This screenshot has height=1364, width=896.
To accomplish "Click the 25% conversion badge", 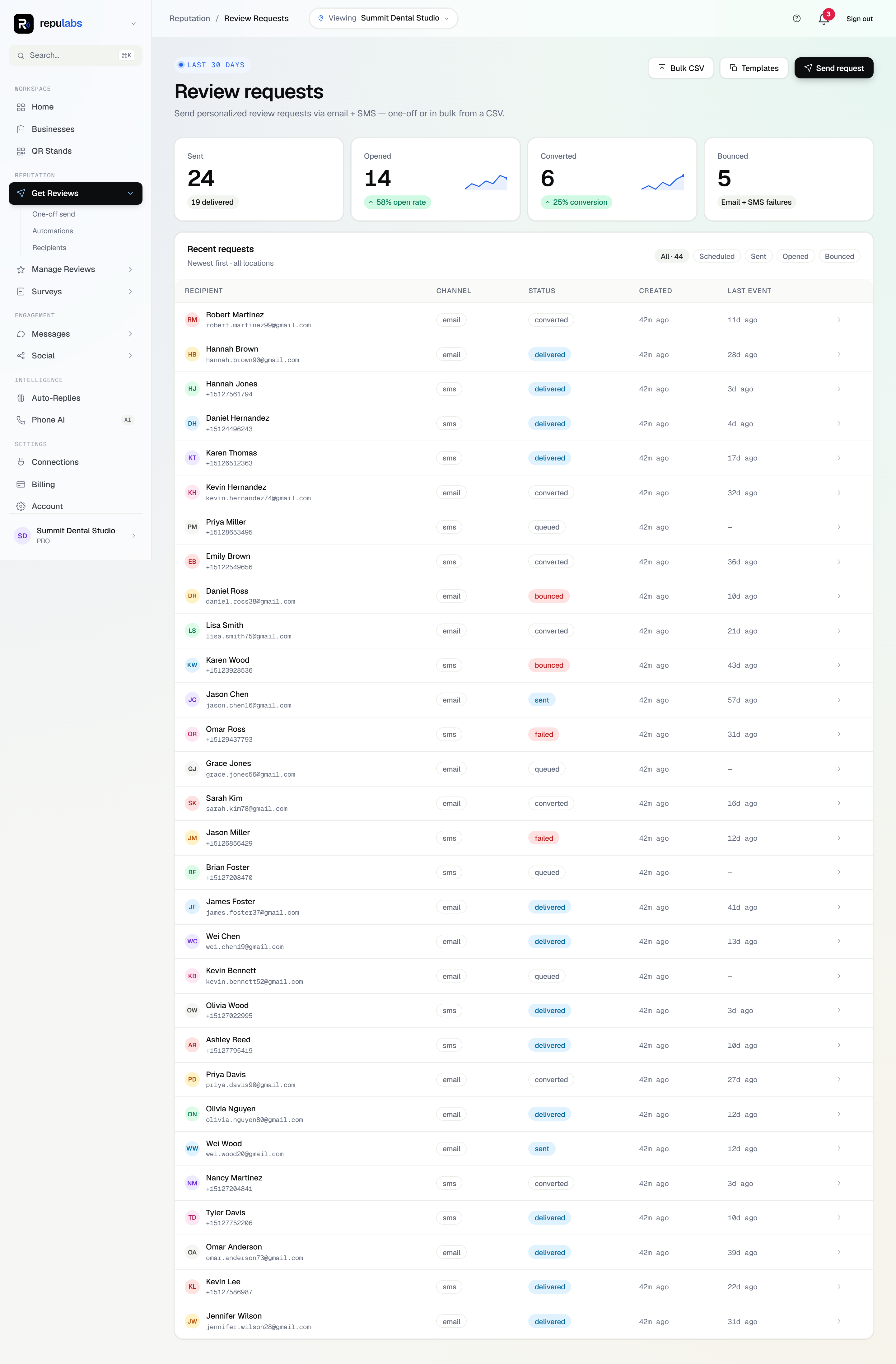I will point(576,202).
